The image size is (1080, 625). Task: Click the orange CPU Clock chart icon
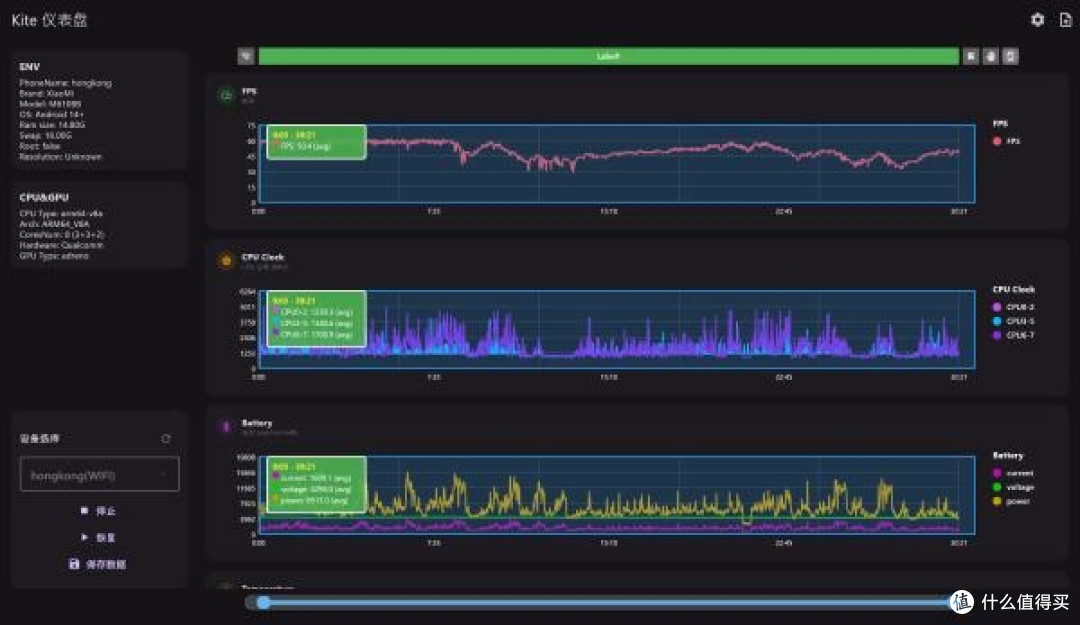(x=226, y=260)
